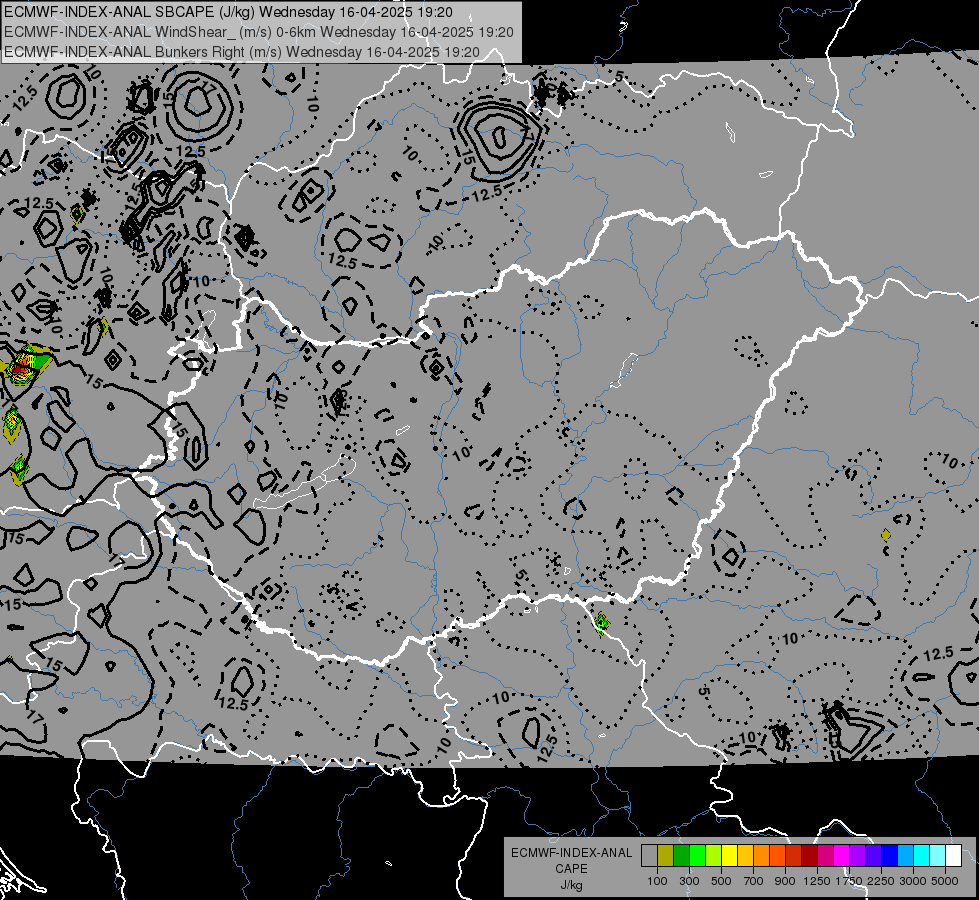Screen dimensions: 979x900
Task: Select the sky blue swatch before 3000
Action: tap(905, 856)
